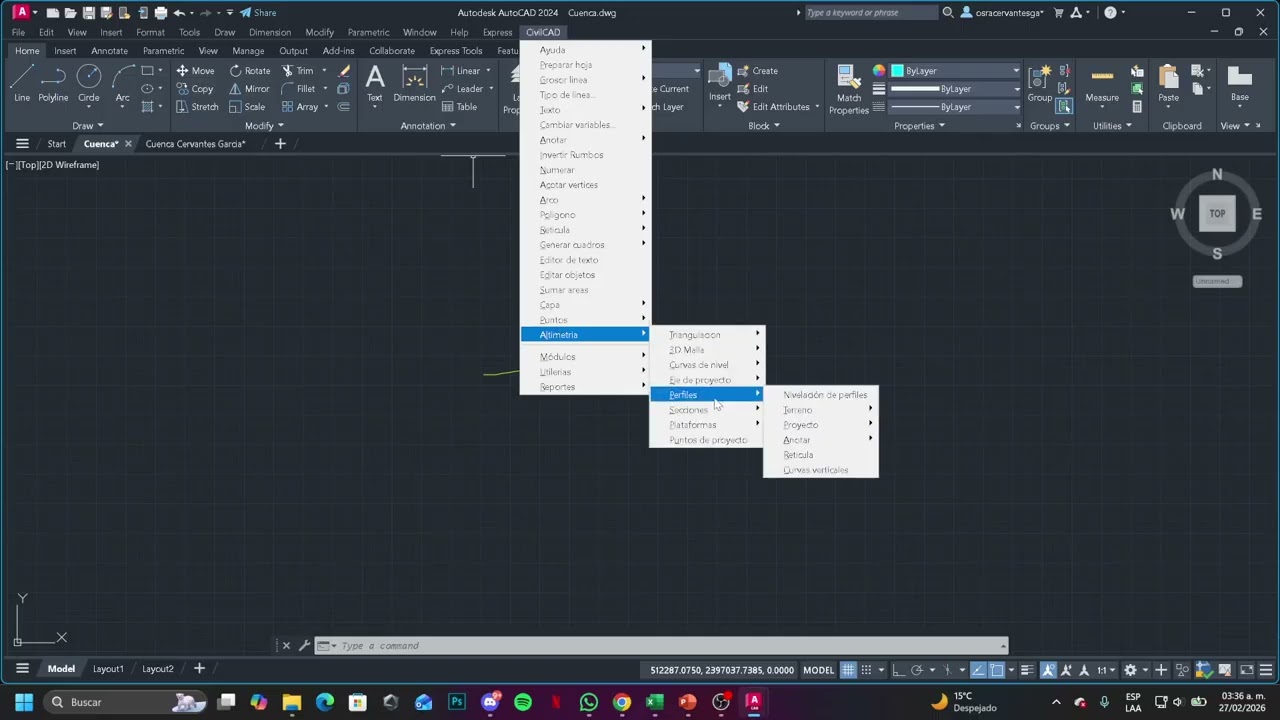This screenshot has height=720, width=1280.
Task: Toggle snap mode in status bar
Action: 867,670
